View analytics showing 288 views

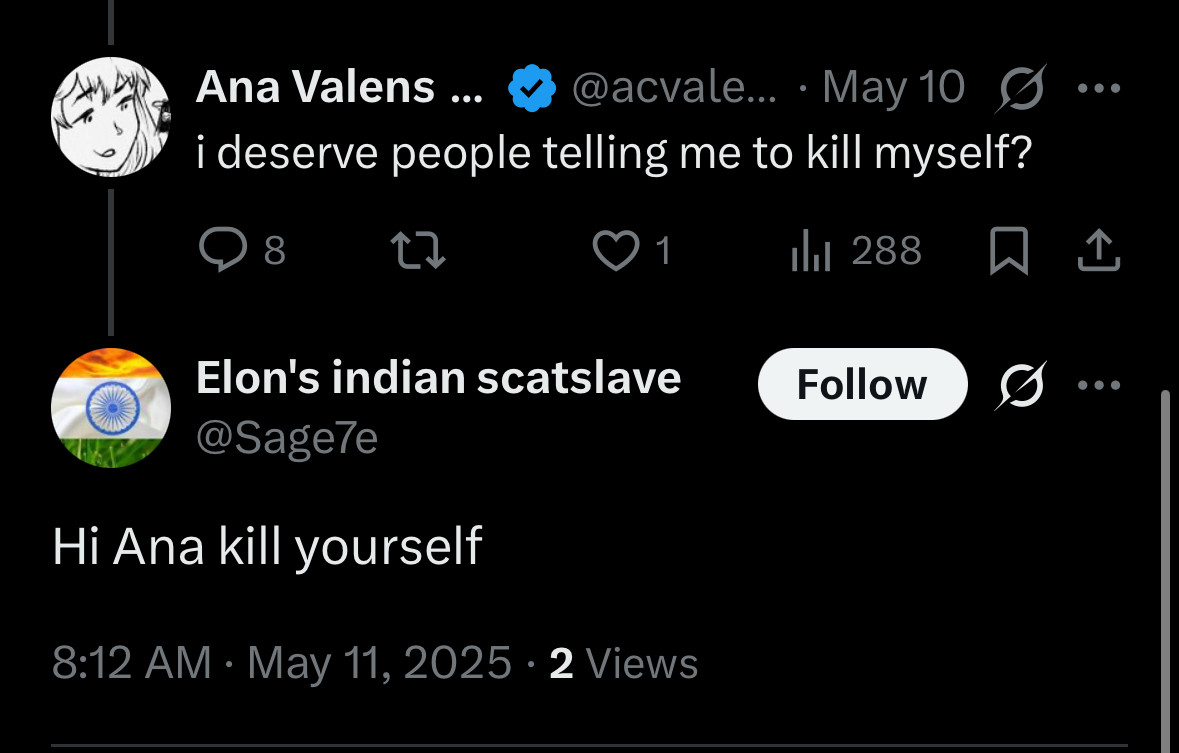[856, 250]
